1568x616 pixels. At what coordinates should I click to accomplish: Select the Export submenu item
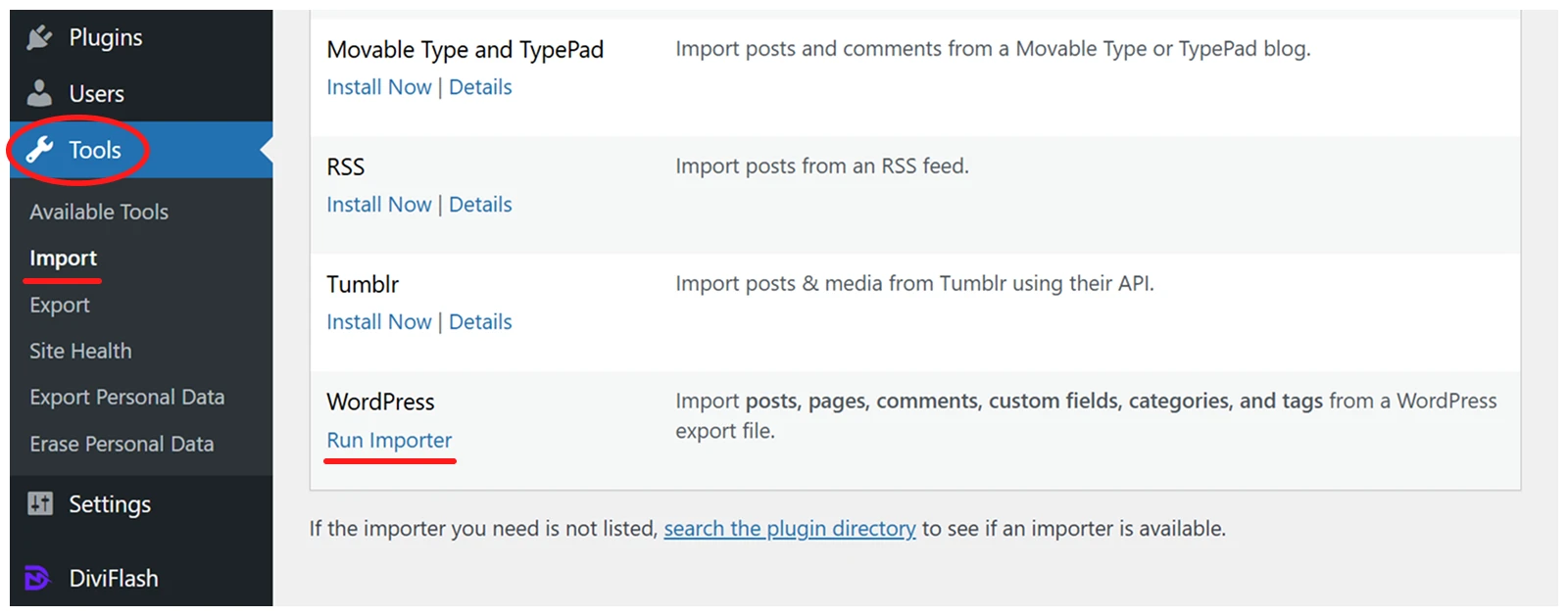click(60, 305)
